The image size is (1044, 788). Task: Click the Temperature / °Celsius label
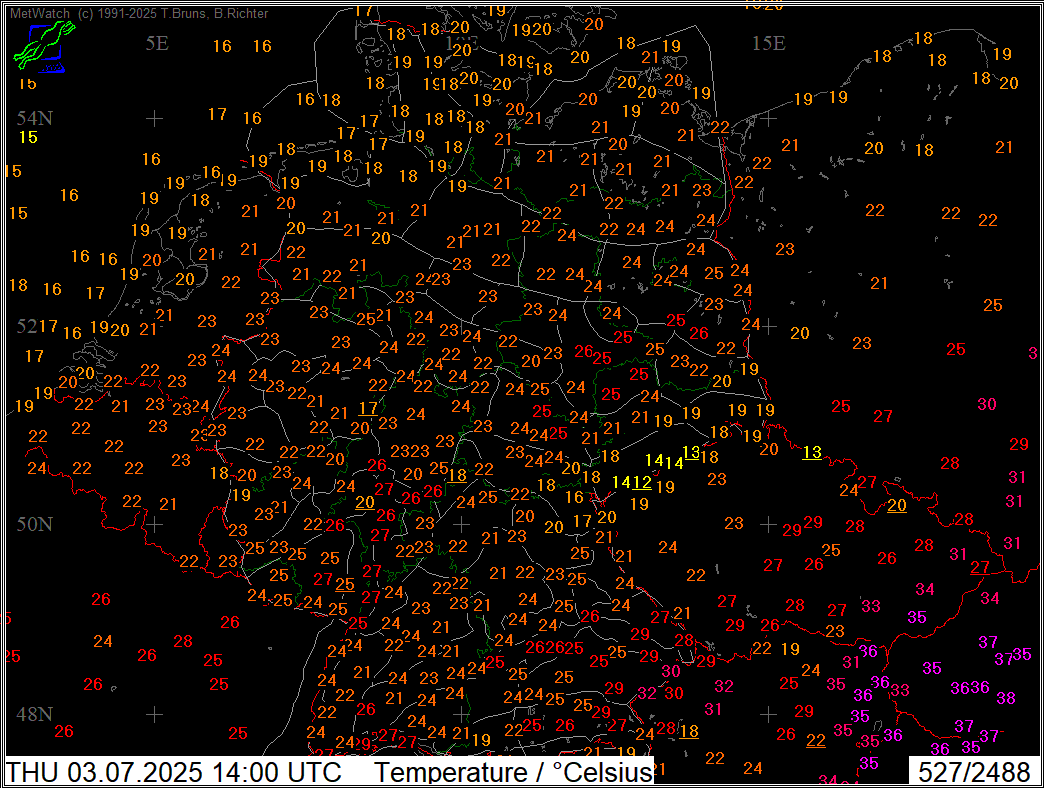(x=513, y=772)
